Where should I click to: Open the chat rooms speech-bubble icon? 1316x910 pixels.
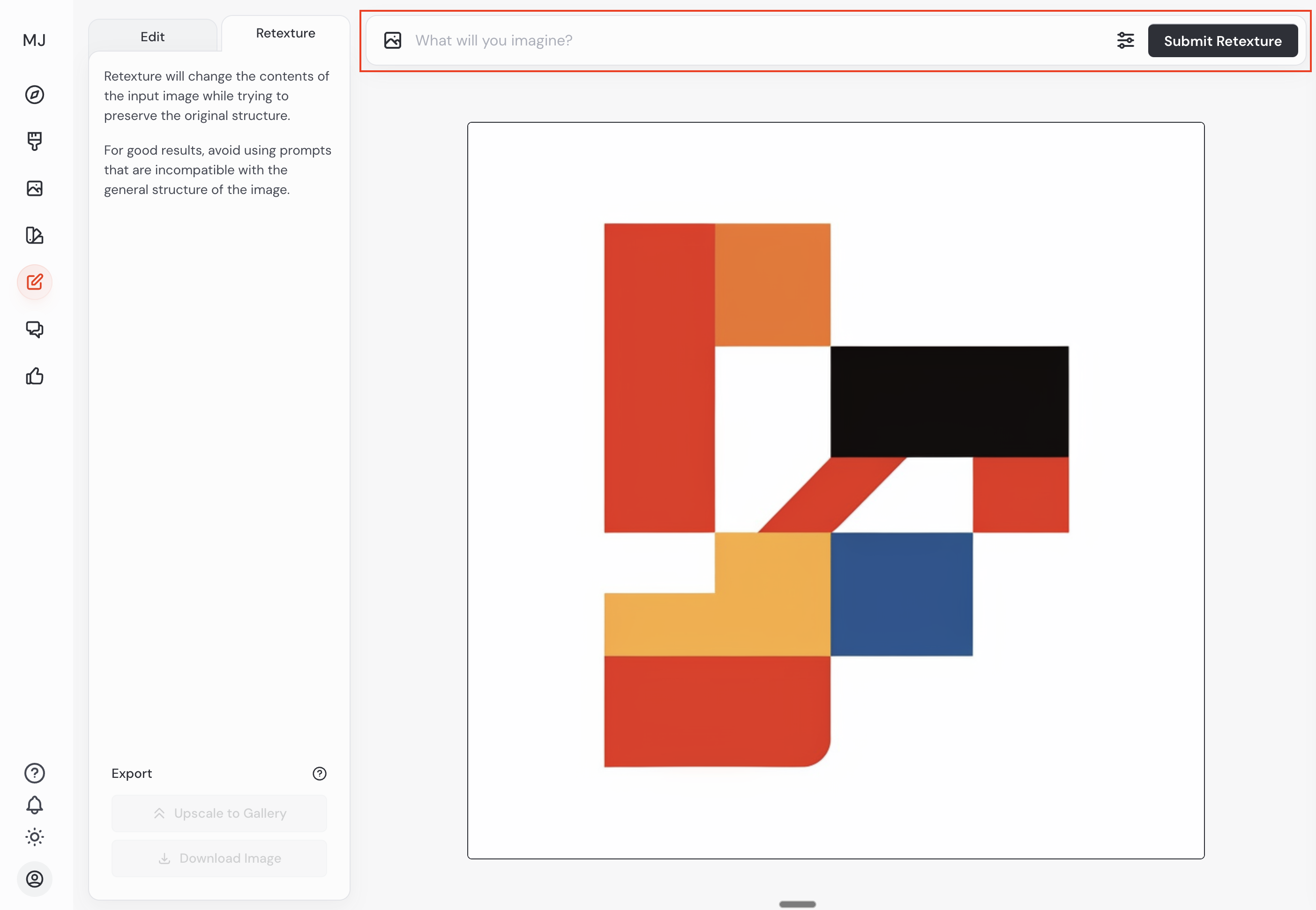35,329
